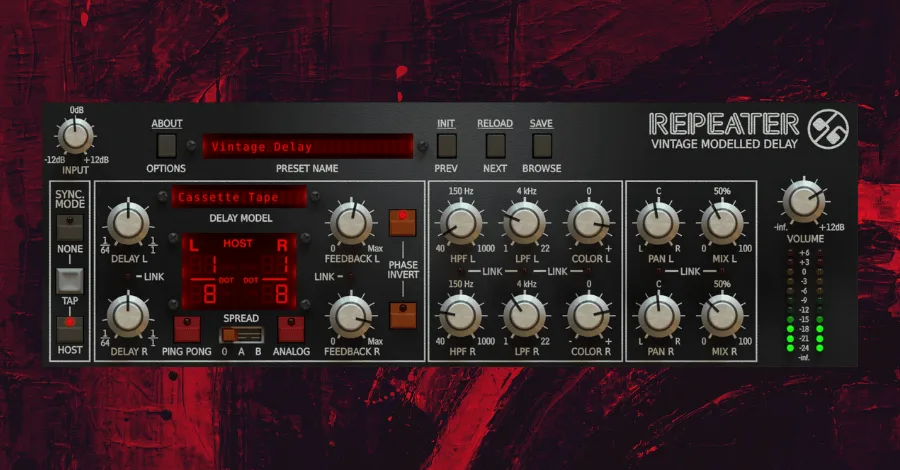
Task: Toggle the Pan link LED left of LINK
Action: tap(659, 271)
